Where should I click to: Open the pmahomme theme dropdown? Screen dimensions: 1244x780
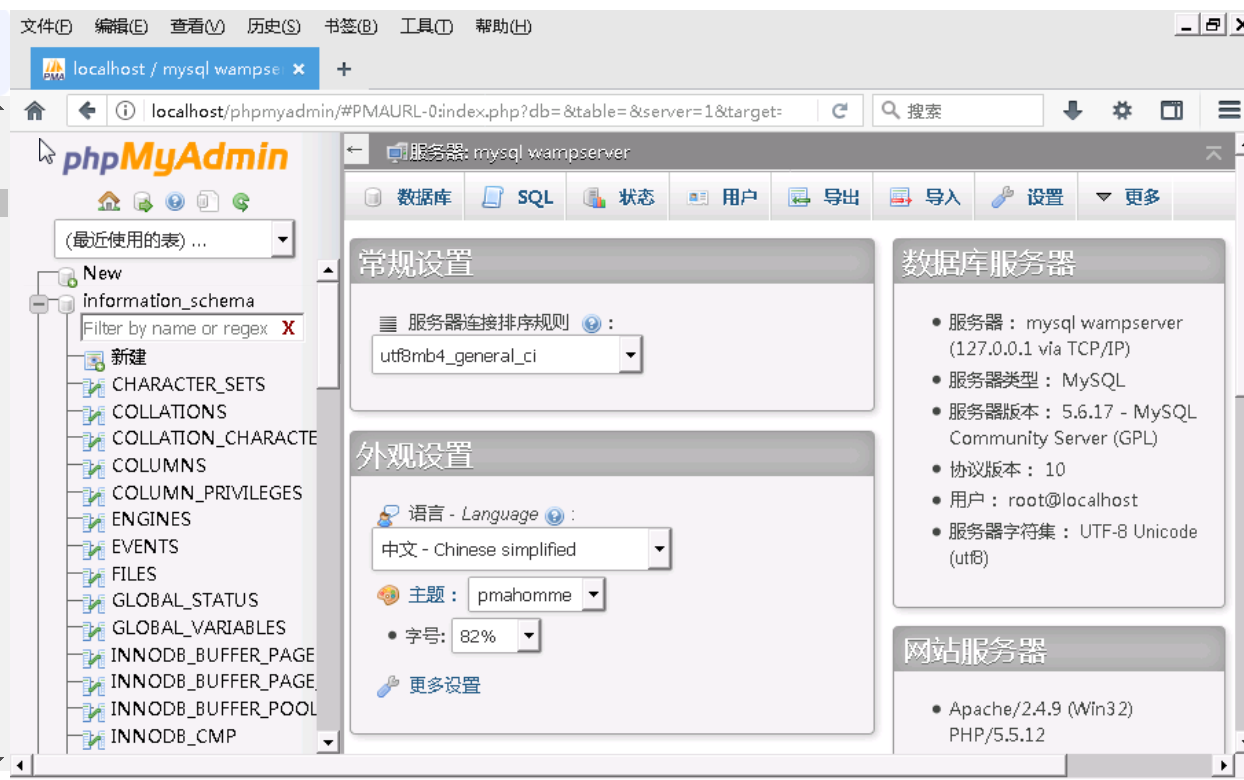pyautogui.click(x=536, y=595)
